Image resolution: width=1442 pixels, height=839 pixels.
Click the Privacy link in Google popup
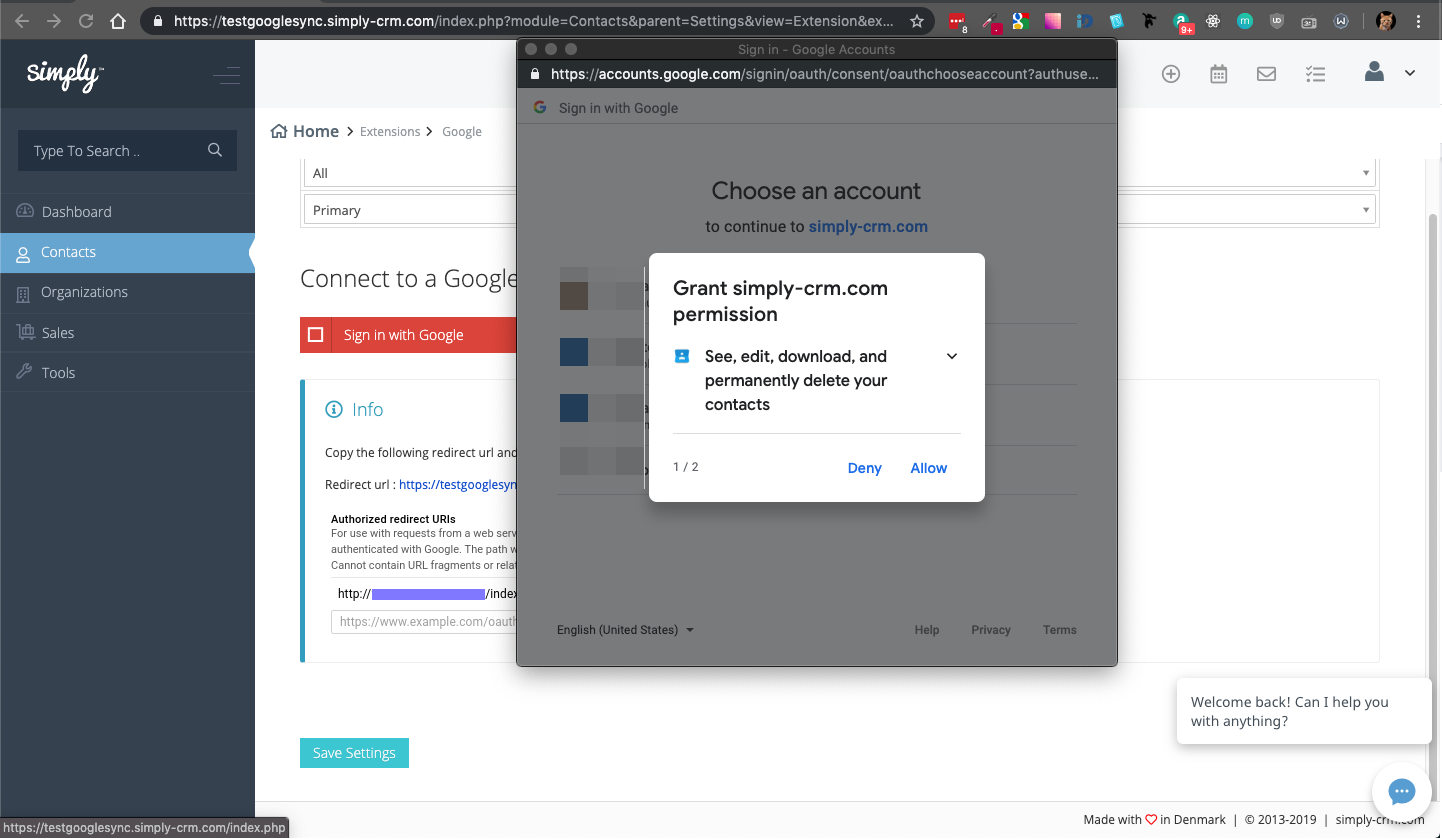pyautogui.click(x=991, y=630)
